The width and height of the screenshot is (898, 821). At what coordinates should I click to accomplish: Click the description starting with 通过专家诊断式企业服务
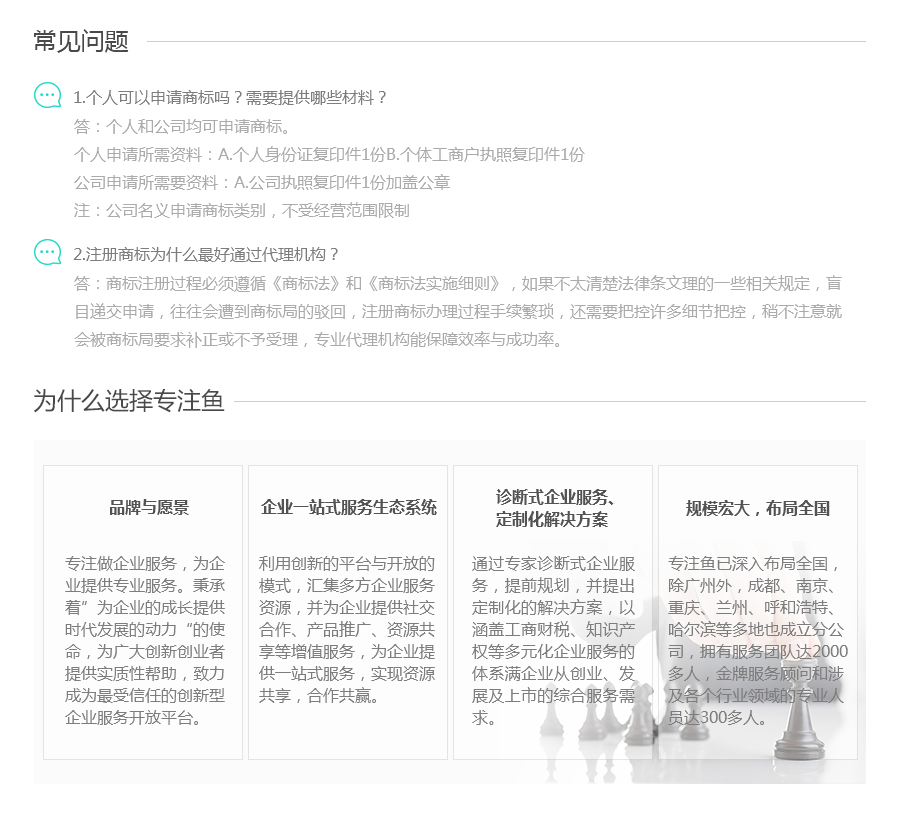(553, 640)
